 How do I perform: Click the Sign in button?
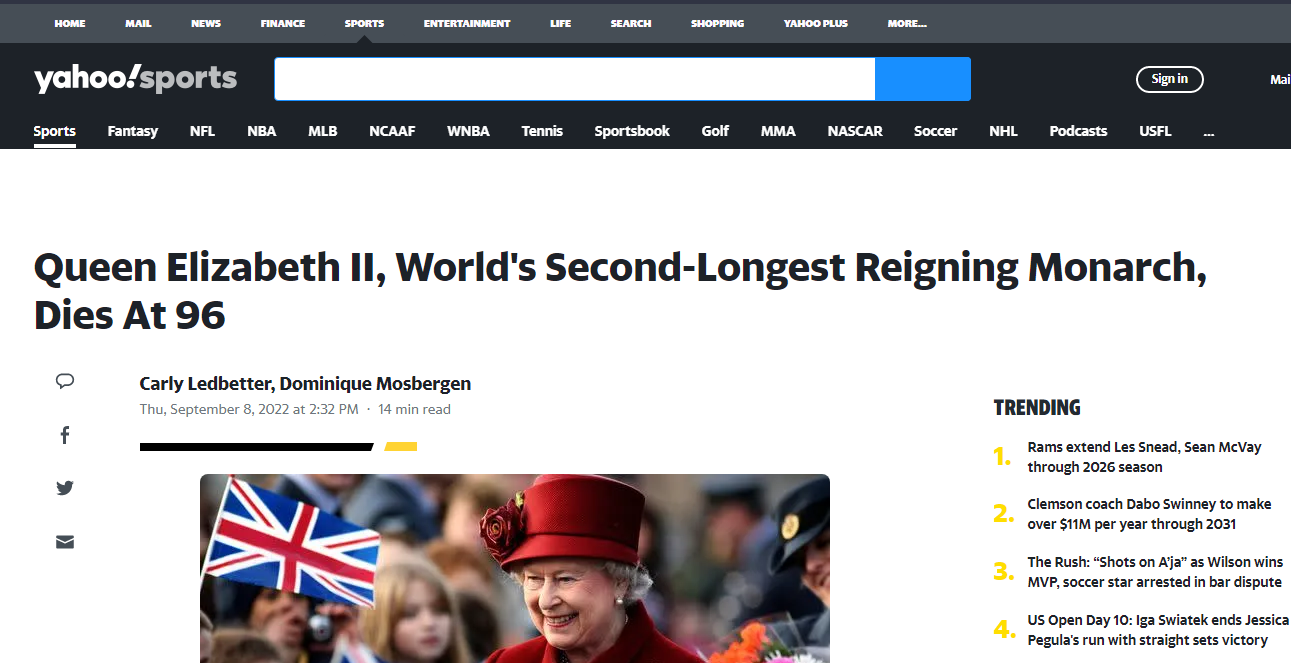(1170, 79)
